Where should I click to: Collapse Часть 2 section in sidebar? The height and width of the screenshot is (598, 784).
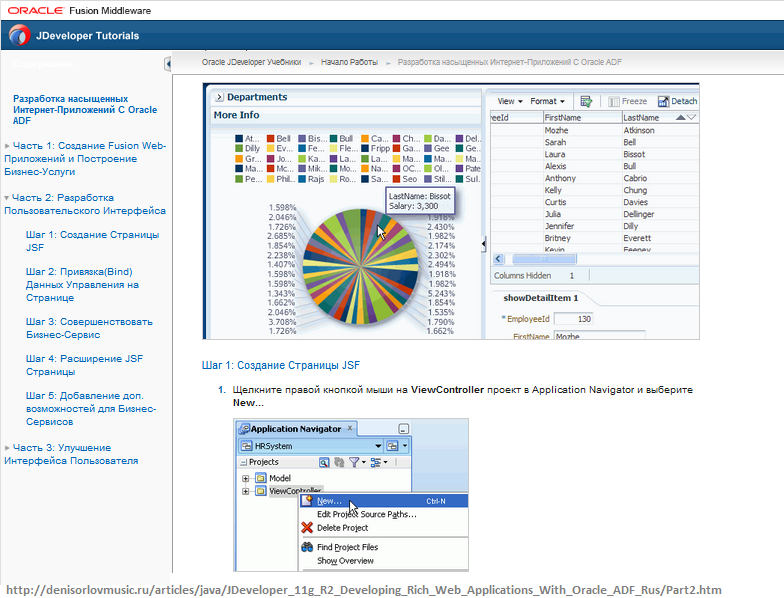pyautogui.click(x=7, y=198)
